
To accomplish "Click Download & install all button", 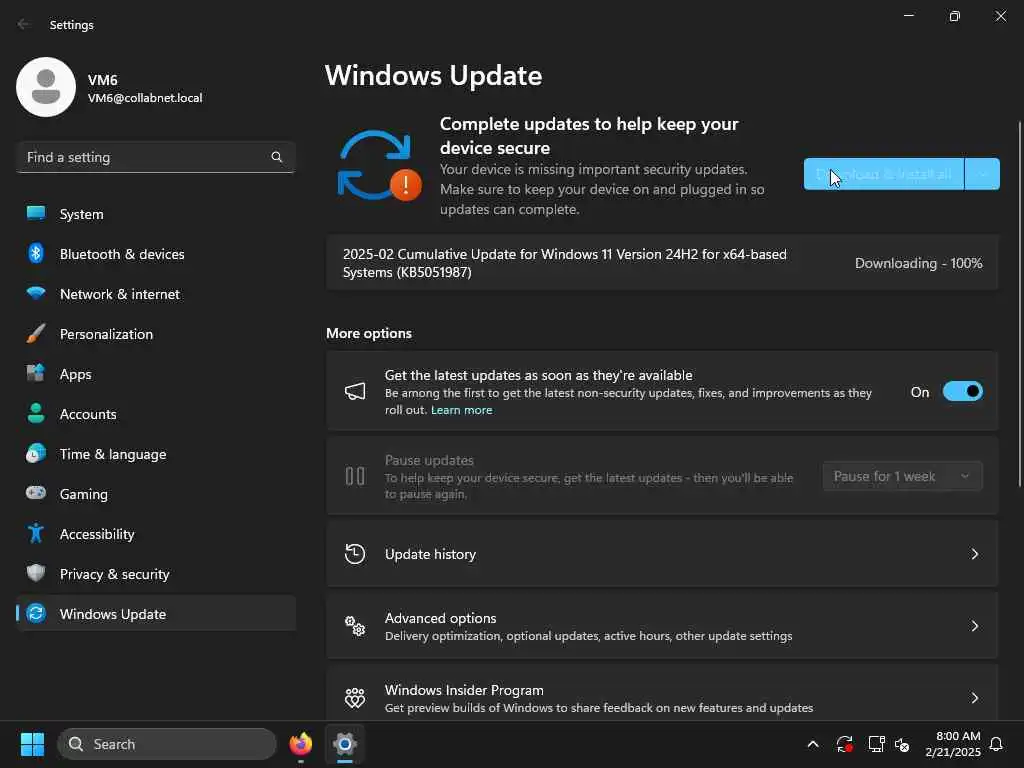I will click(884, 174).
